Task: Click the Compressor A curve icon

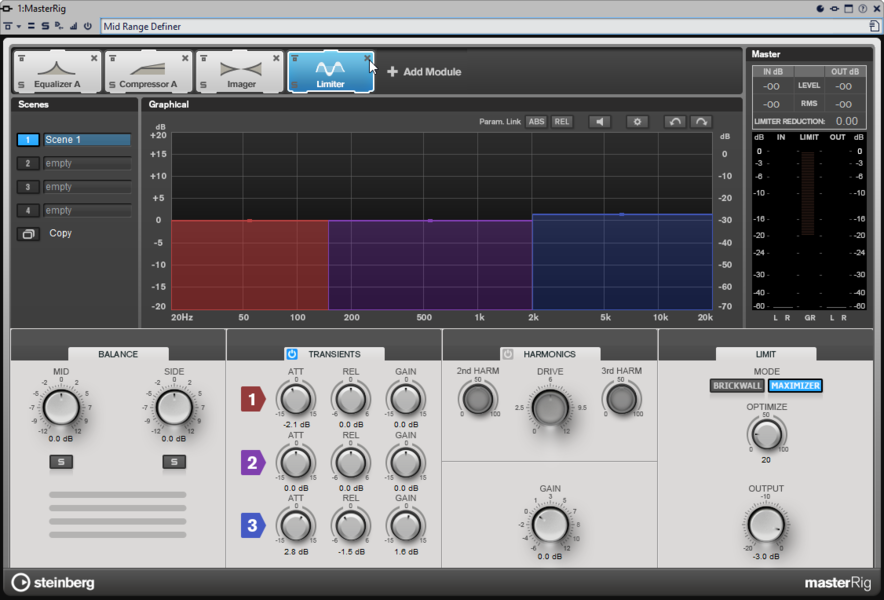Action: pos(148,68)
